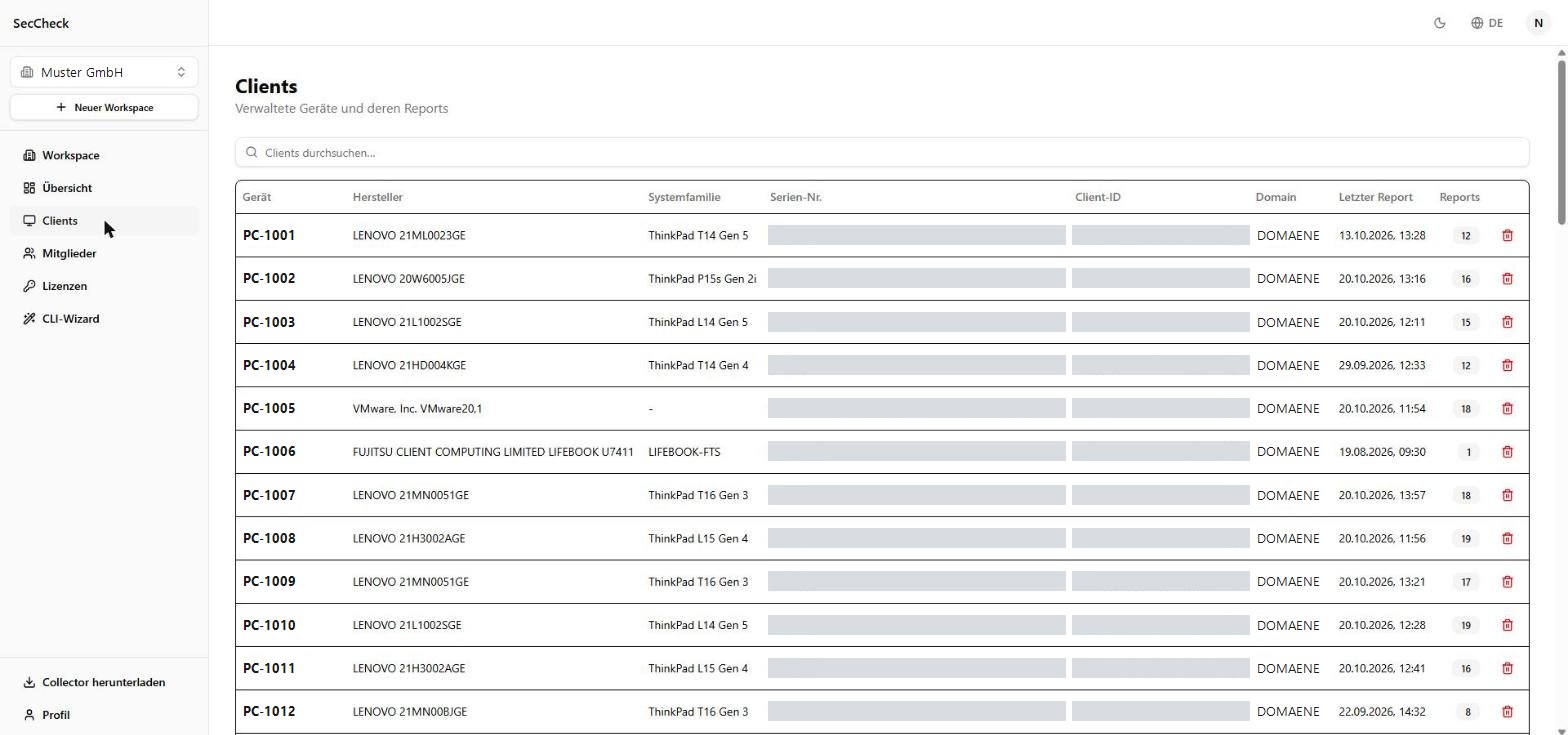1568x735 pixels.
Task: Delete client PC-1002 with trash icon
Action: pyautogui.click(x=1507, y=279)
